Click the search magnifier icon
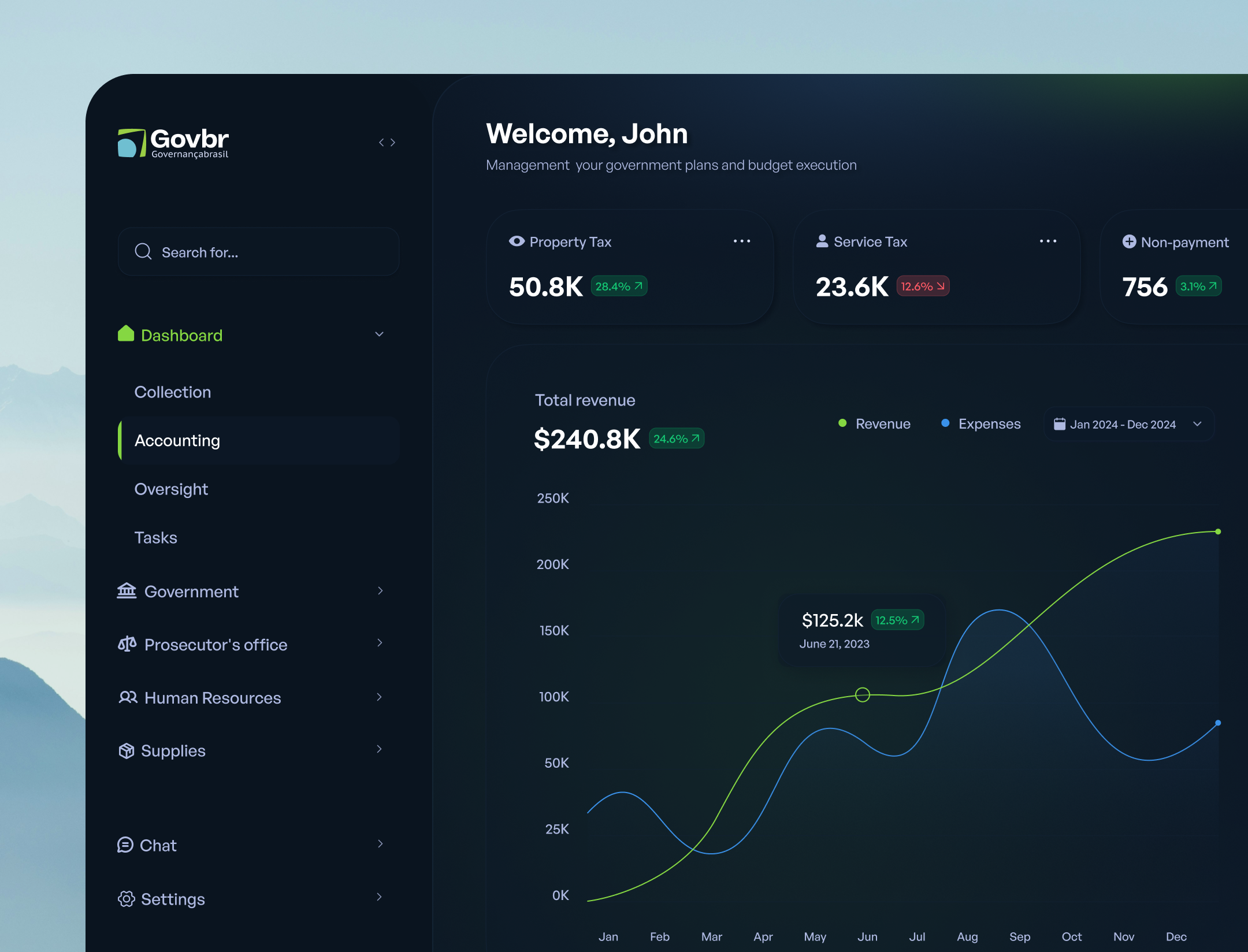The image size is (1248, 952). coord(143,252)
